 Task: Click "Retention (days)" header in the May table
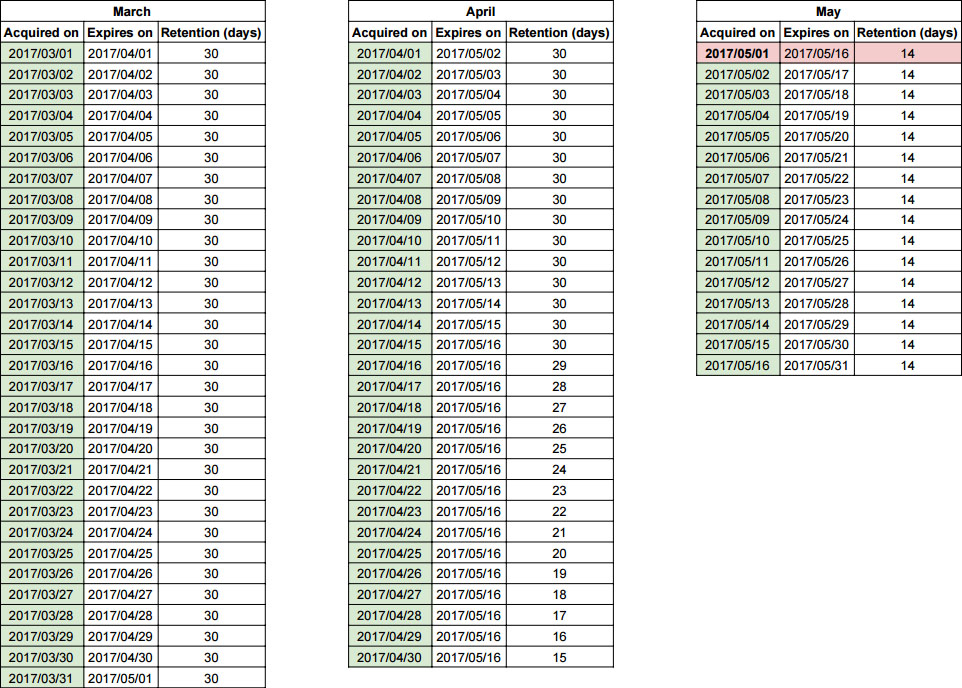[907, 33]
